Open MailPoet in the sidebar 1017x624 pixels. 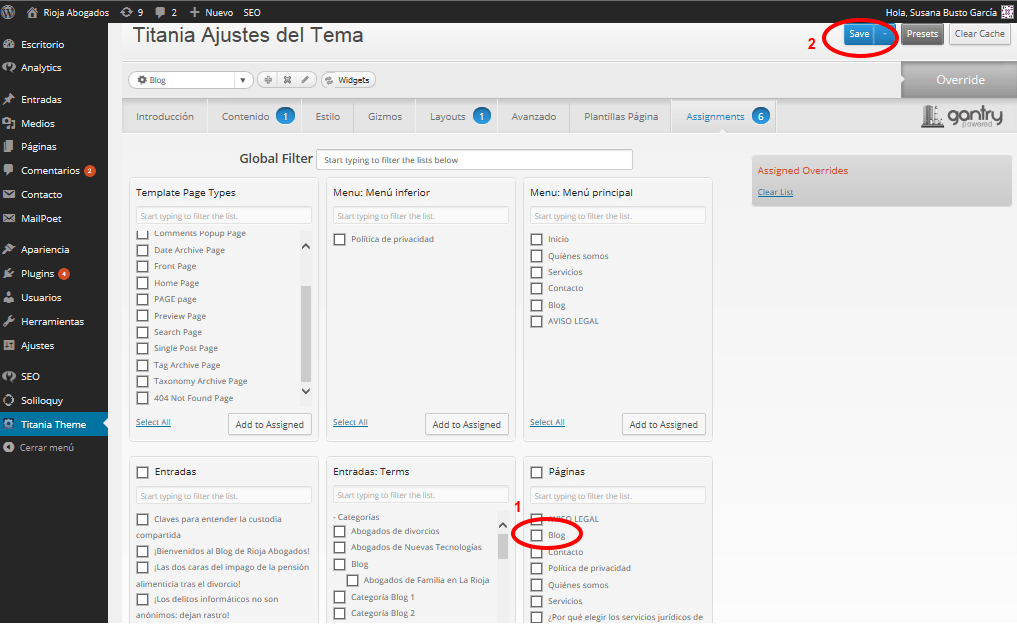pos(41,219)
